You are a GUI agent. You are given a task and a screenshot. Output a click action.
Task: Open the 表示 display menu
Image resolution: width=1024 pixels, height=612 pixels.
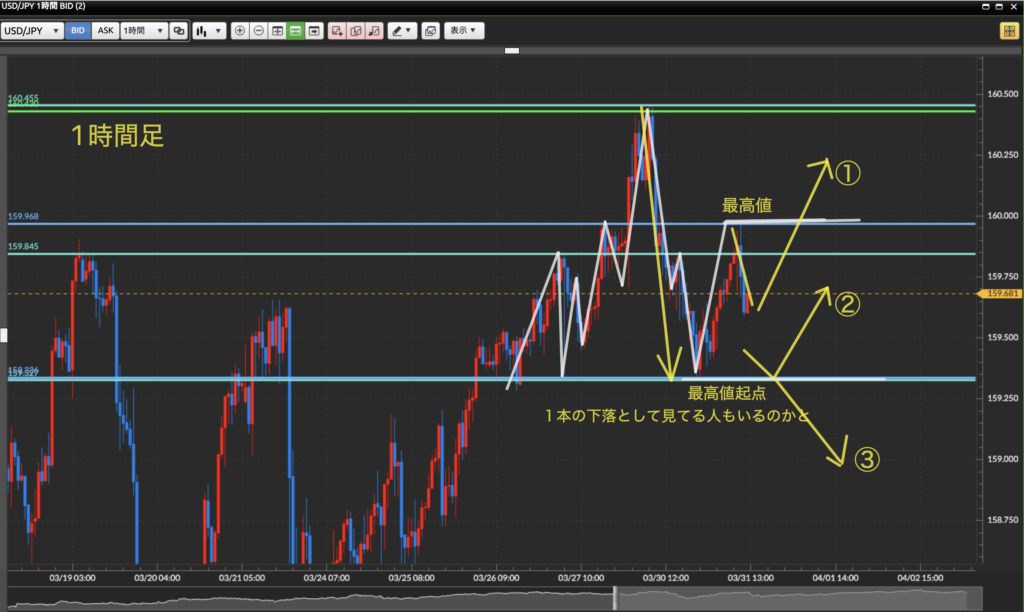tap(464, 31)
